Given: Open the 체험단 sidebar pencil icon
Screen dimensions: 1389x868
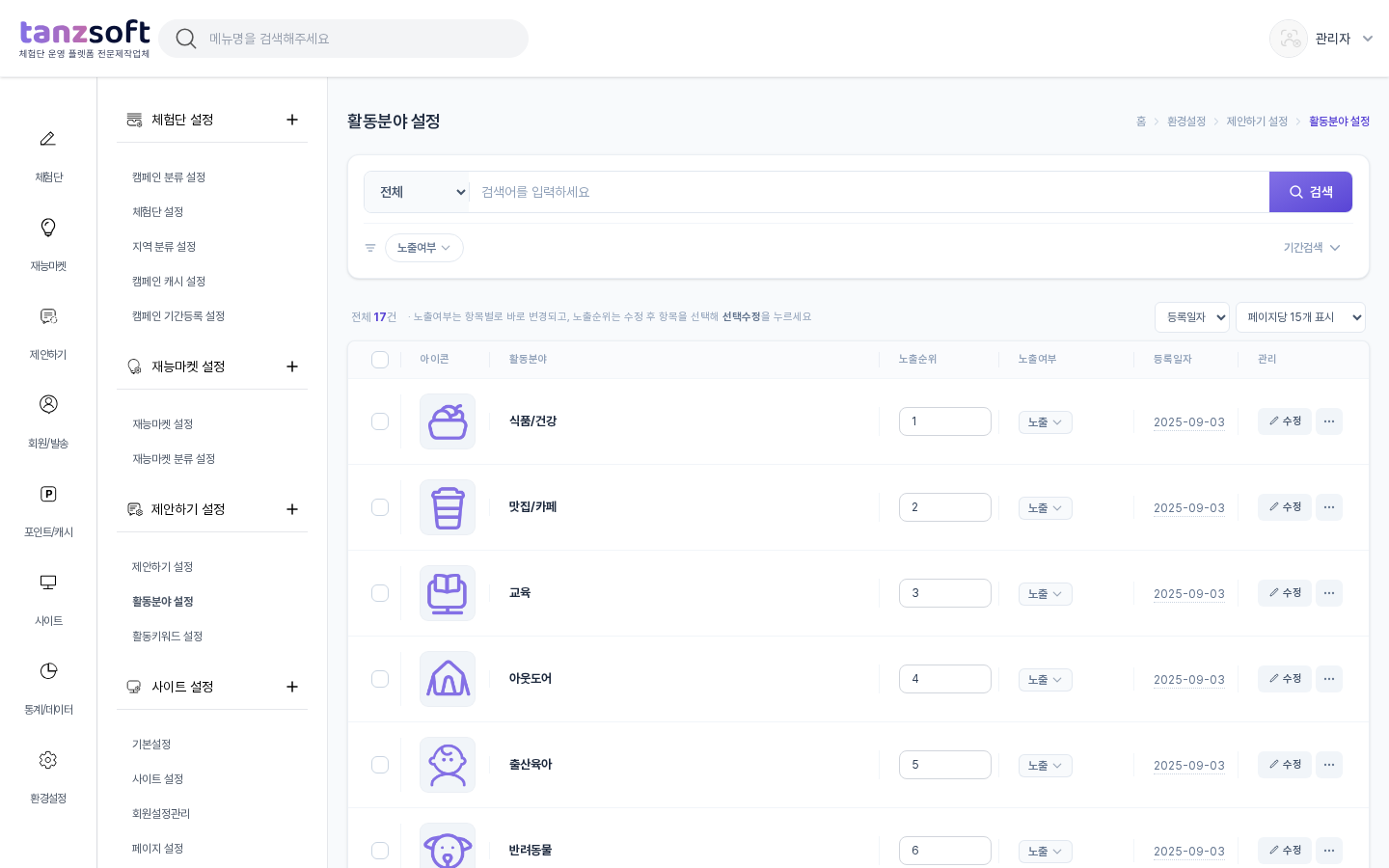Looking at the screenshot, I should 48,139.
